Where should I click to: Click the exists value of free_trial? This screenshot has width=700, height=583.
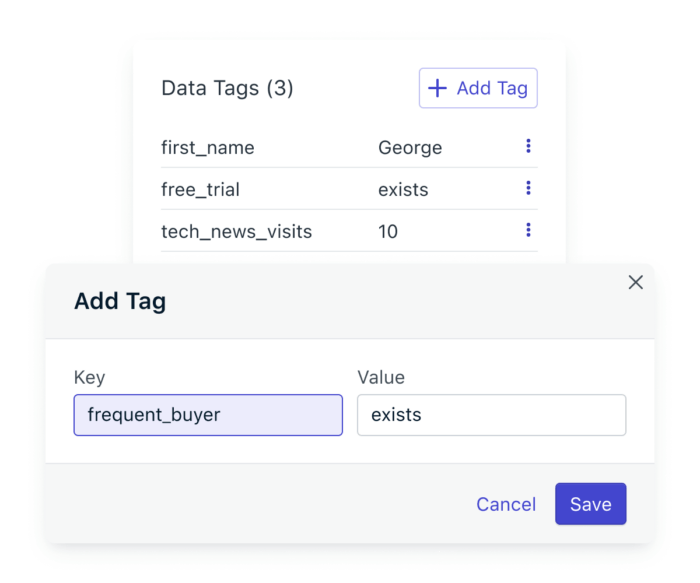(403, 190)
